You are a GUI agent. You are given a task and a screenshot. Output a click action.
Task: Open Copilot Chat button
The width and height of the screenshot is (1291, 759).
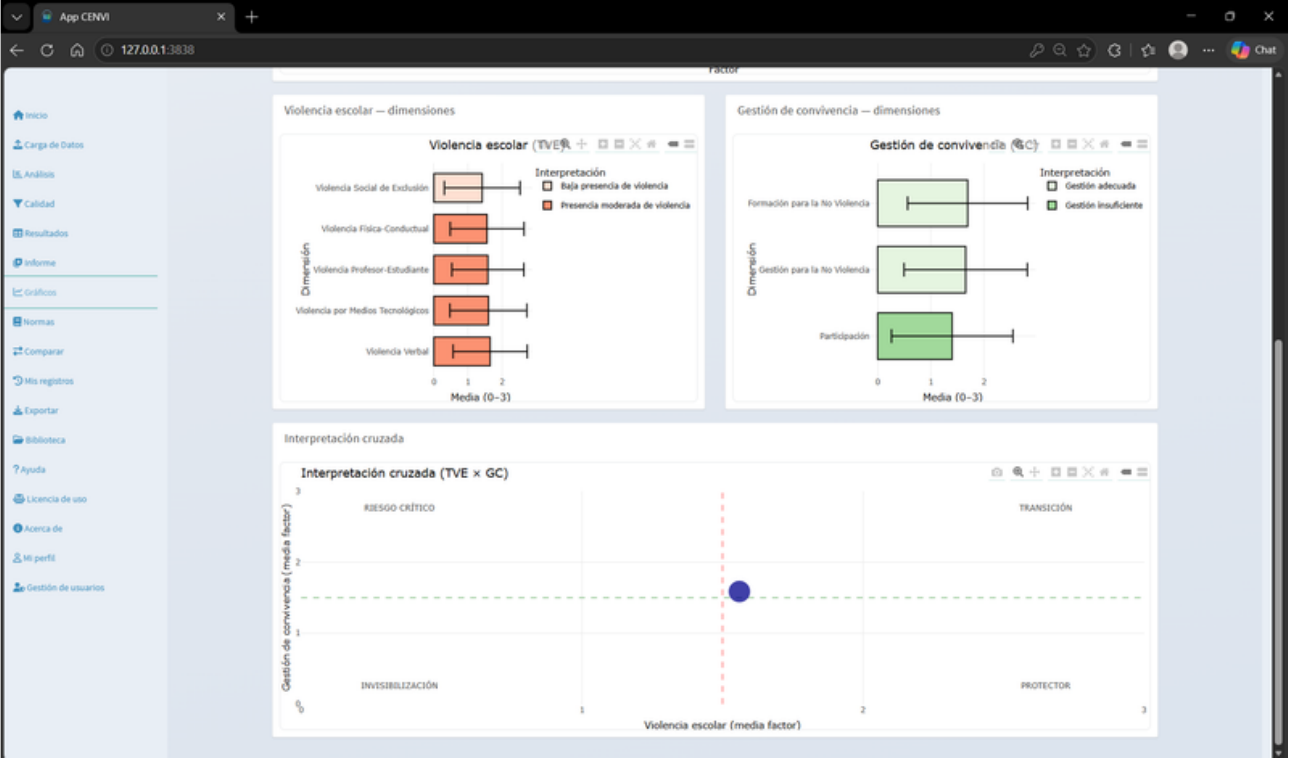click(1254, 49)
